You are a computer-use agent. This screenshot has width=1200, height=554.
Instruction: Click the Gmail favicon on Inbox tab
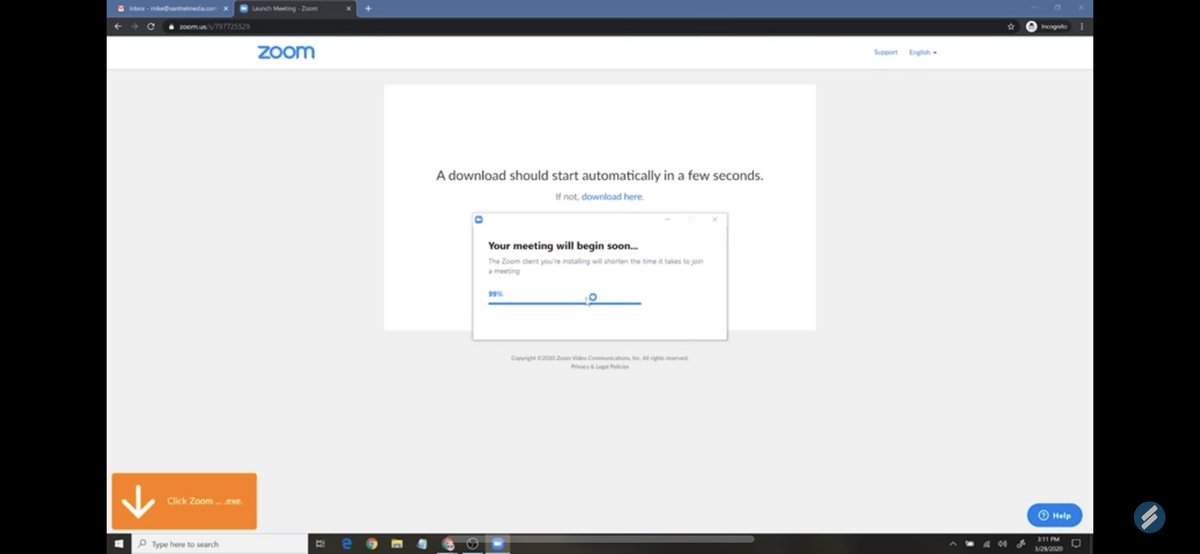pyautogui.click(x=120, y=8)
